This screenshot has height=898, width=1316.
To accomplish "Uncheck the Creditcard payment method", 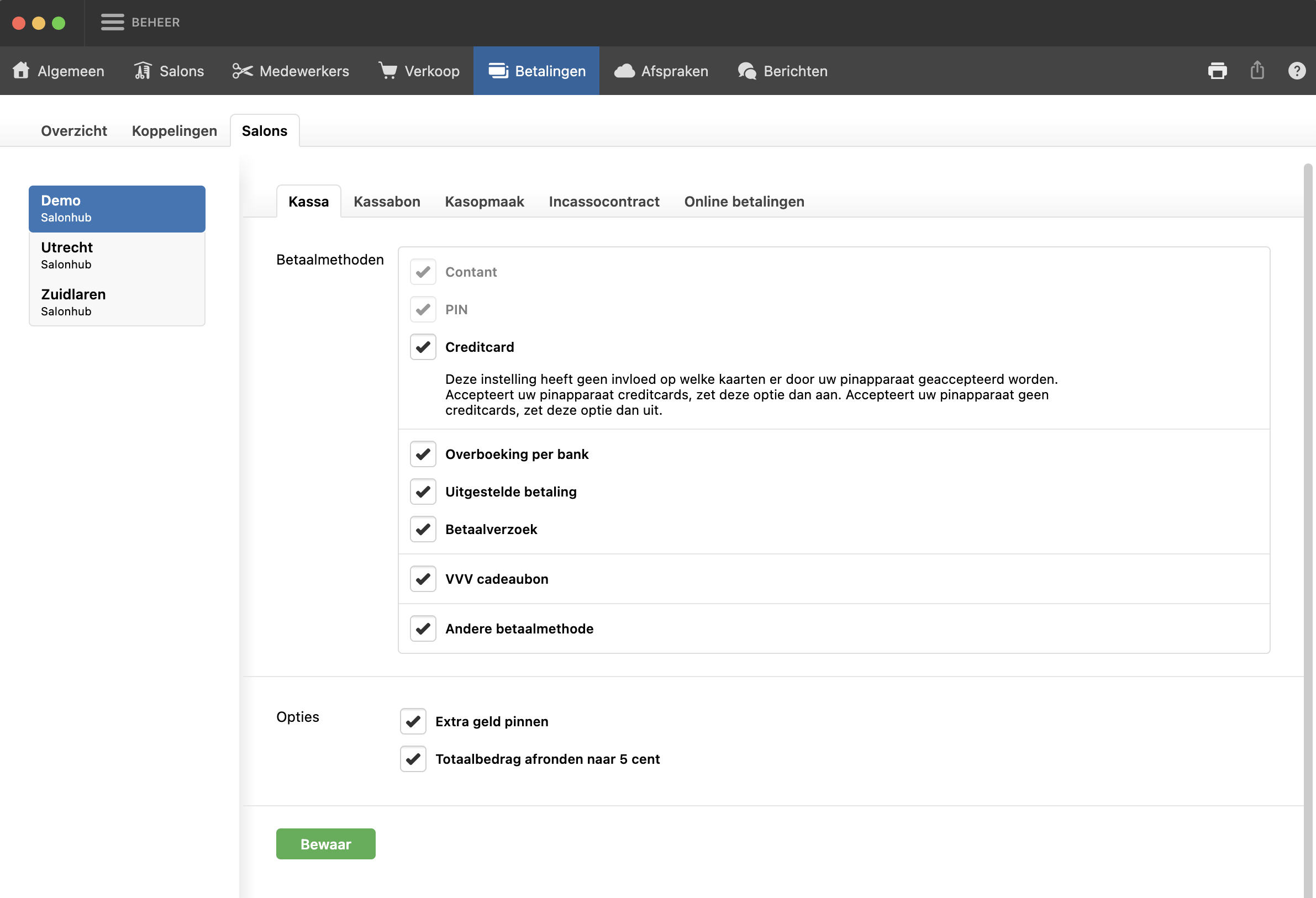I will [423, 347].
